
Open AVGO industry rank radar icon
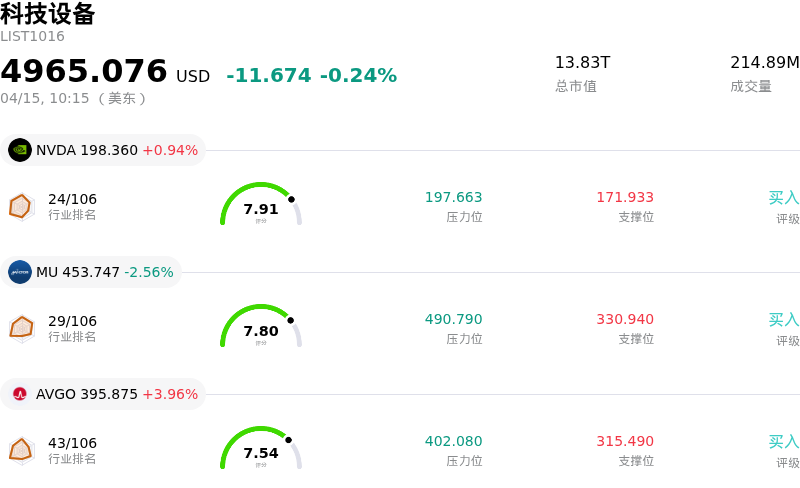21,450
